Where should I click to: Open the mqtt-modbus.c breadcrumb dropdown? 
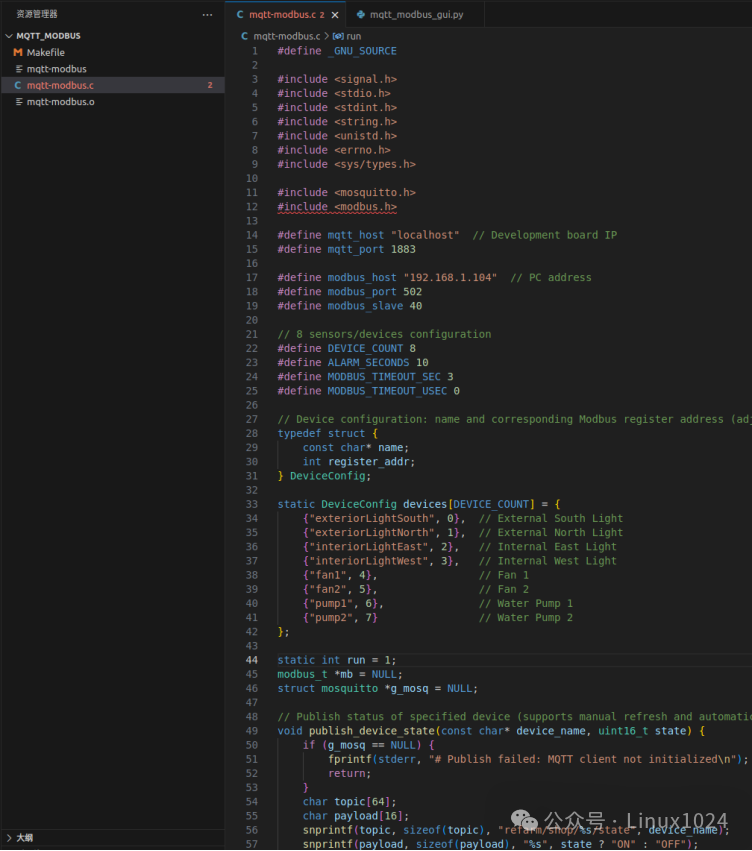285,35
